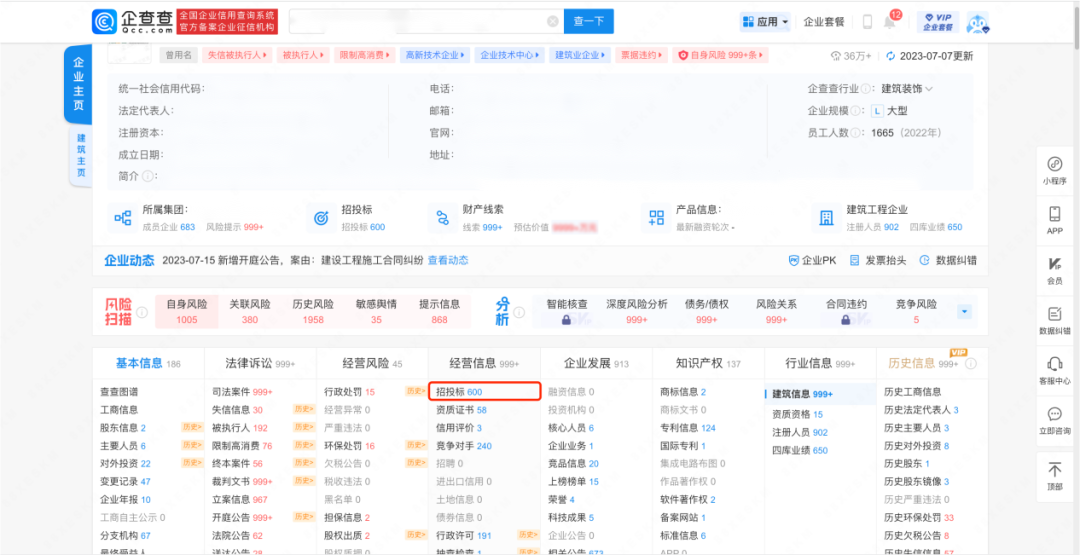The image size is (1080, 555).
Task: Click the 查一下 search button
Action: 588,21
